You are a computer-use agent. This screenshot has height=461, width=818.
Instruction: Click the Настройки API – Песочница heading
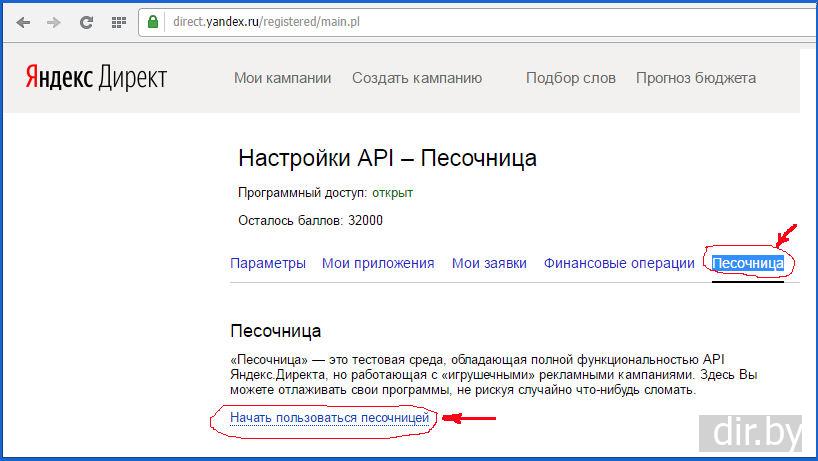click(388, 158)
